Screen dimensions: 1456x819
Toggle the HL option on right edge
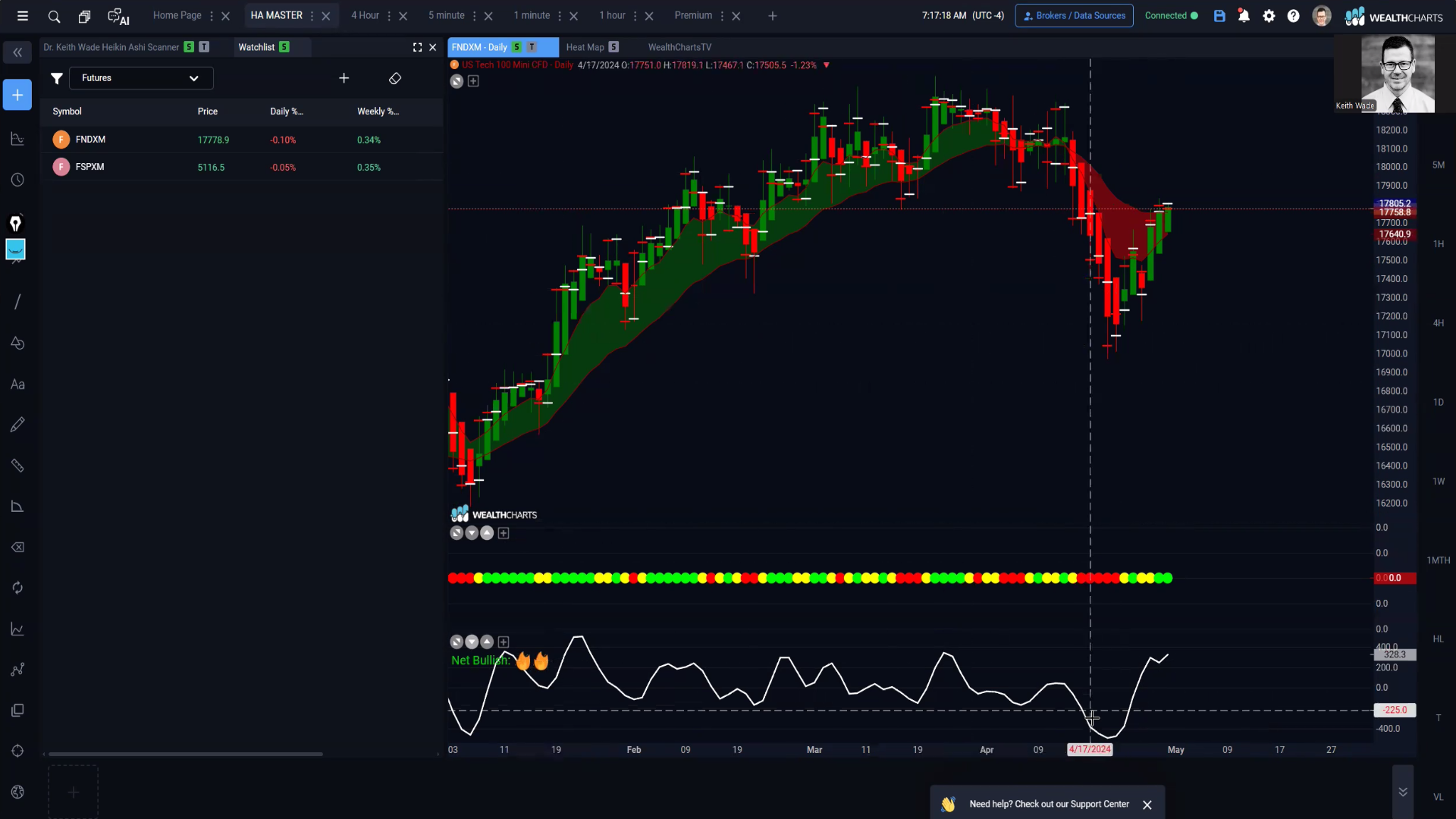(x=1439, y=639)
